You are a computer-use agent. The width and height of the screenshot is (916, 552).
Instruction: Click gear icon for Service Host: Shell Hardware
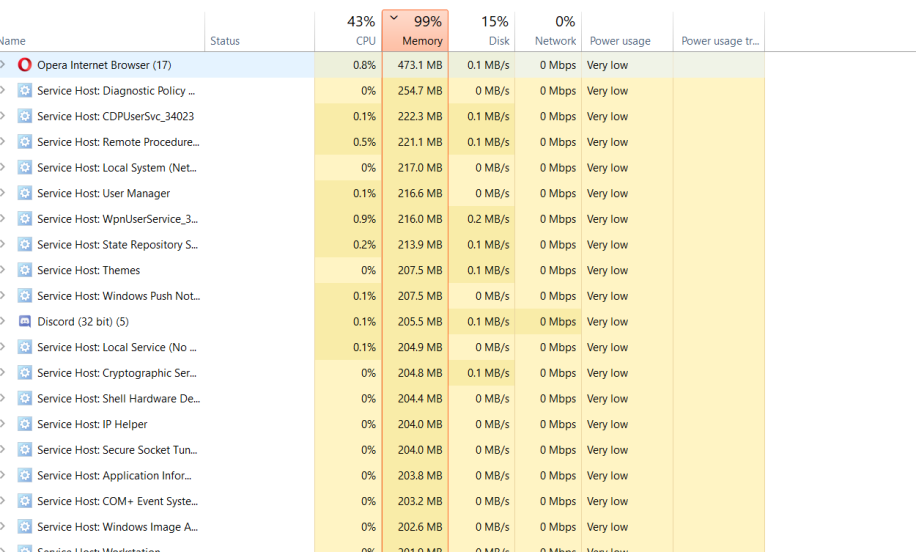tap(25, 398)
